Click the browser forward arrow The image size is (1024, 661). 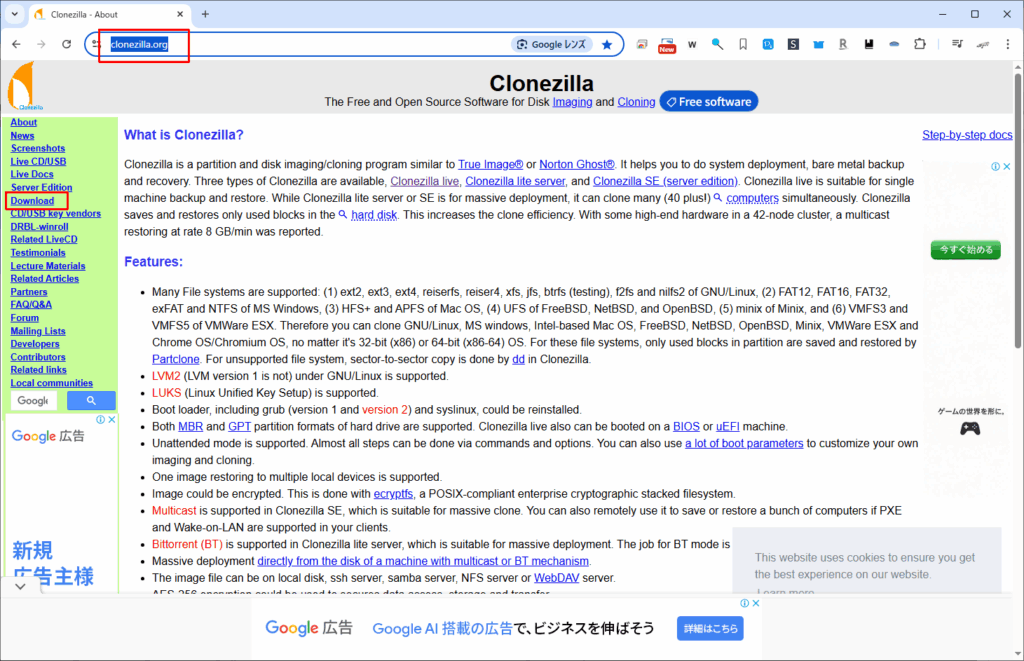tap(41, 44)
